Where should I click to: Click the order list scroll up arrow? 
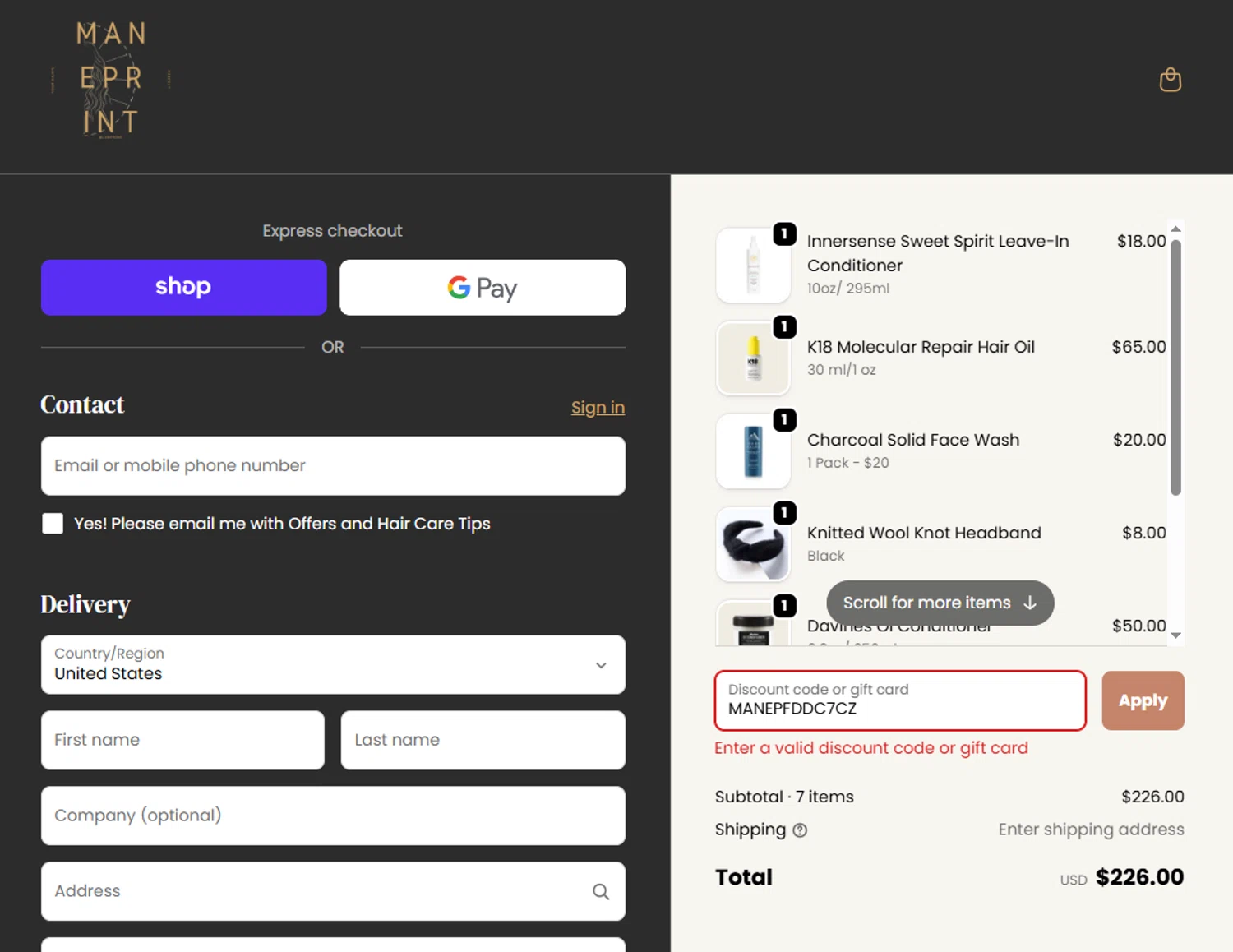click(1175, 229)
